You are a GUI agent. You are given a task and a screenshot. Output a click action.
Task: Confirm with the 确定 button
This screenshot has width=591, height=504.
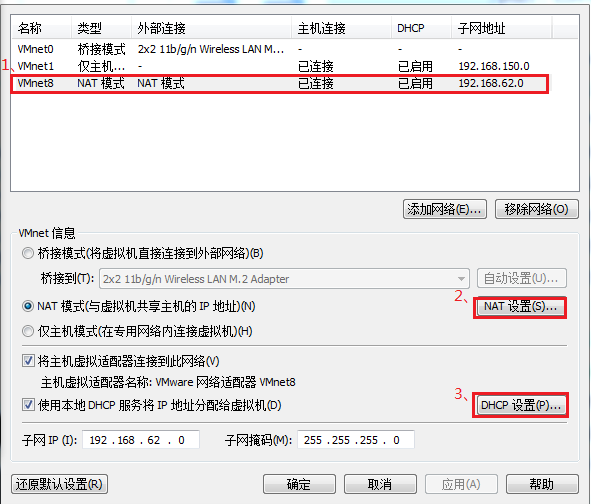299,484
